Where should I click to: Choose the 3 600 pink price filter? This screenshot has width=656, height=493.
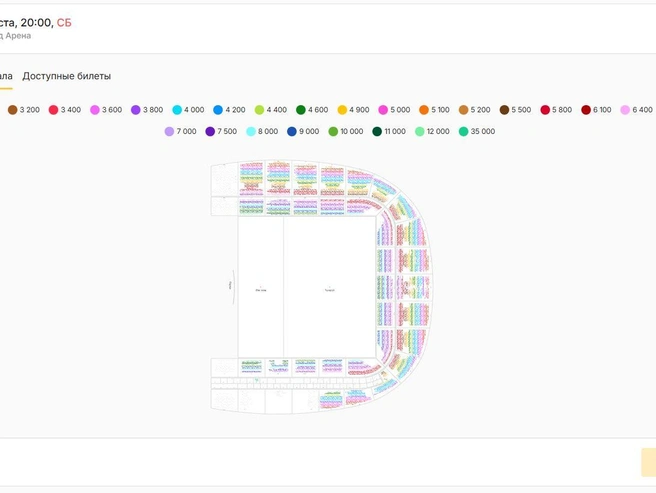coord(95,110)
